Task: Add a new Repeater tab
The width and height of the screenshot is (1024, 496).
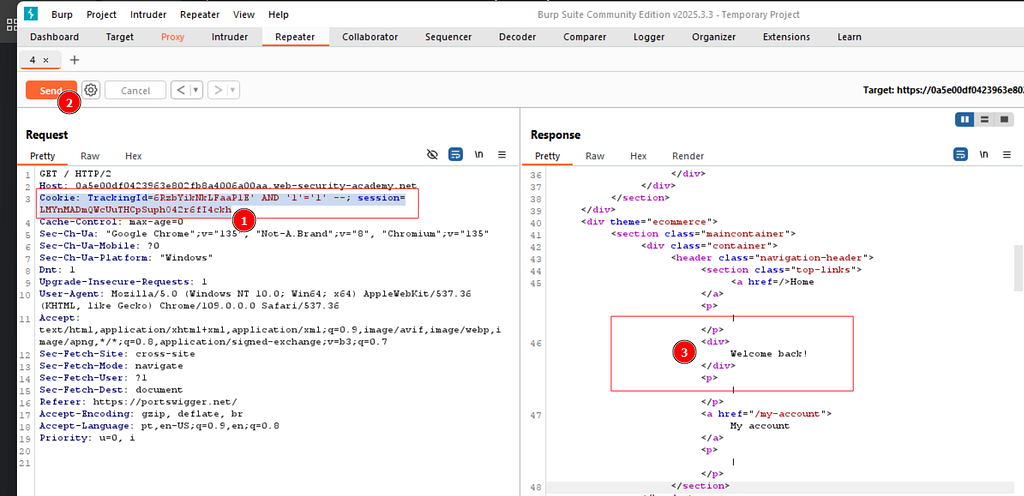Action: [x=74, y=60]
